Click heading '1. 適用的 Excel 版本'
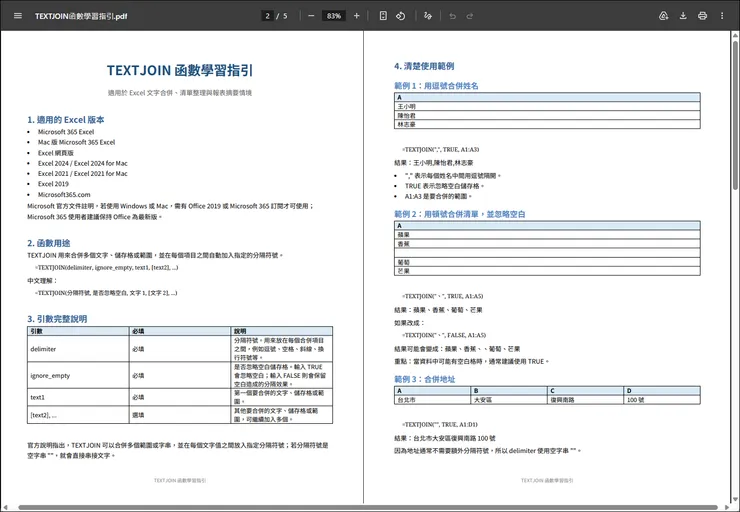 tap(66, 119)
